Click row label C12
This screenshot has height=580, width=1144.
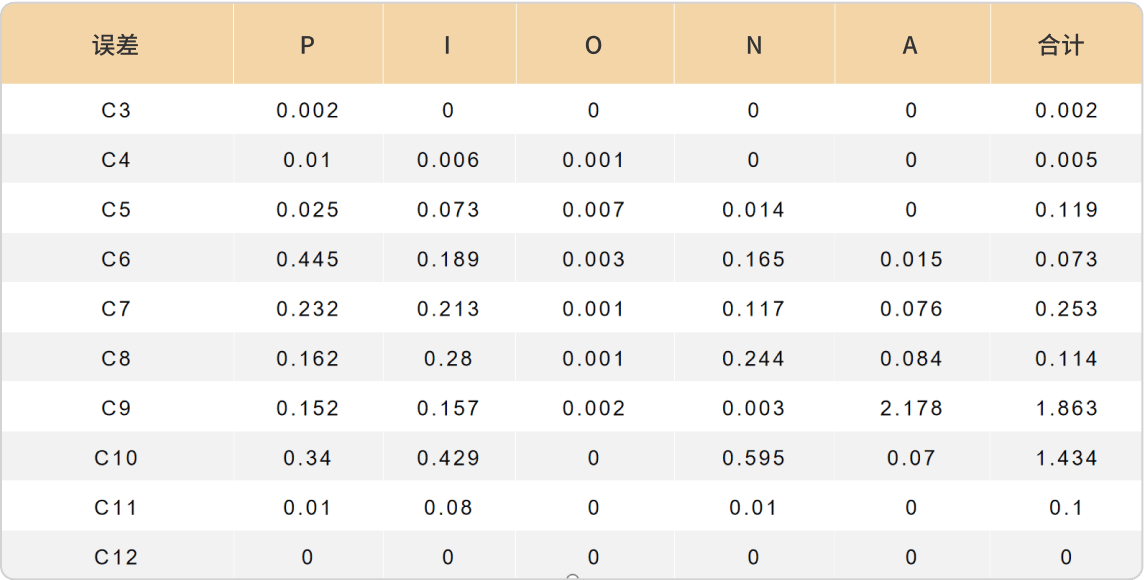coord(116,557)
